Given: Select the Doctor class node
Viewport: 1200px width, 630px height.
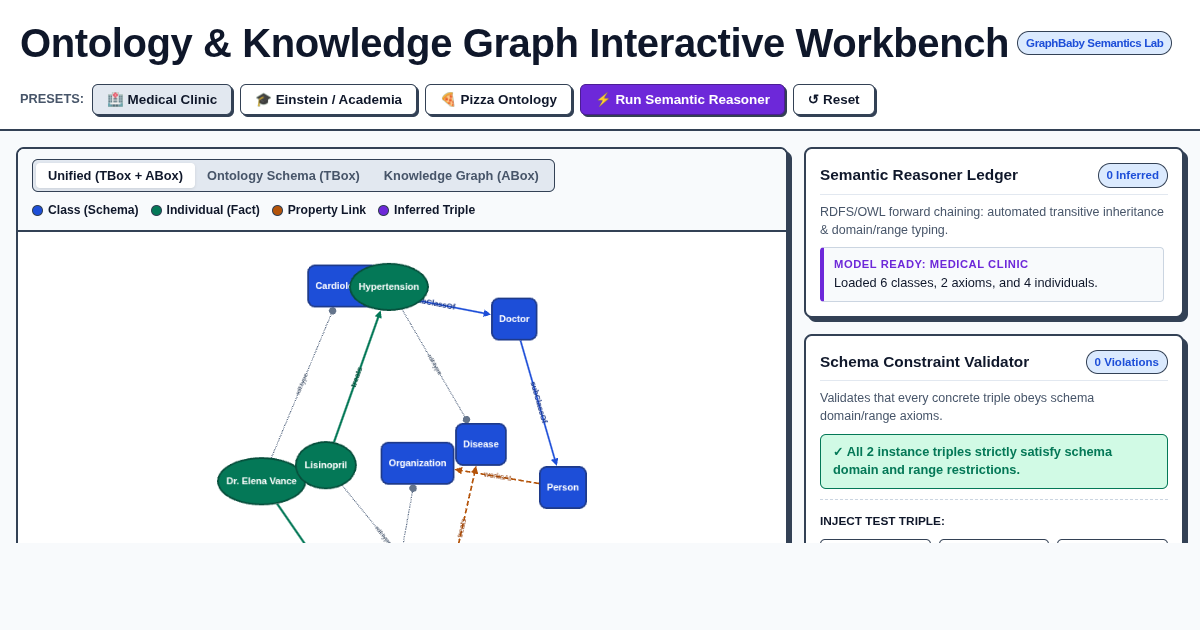Looking at the screenshot, I should pos(514,319).
